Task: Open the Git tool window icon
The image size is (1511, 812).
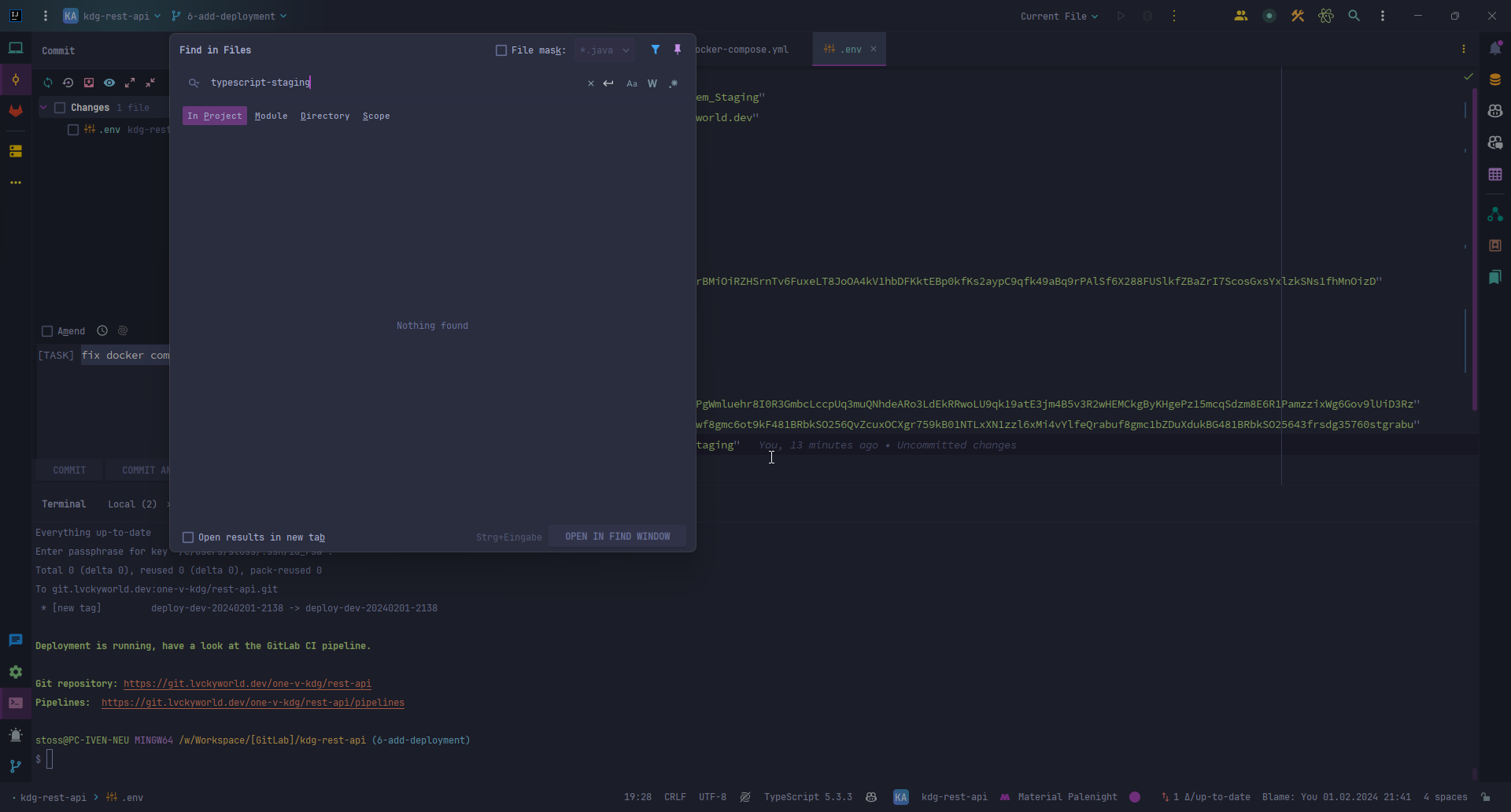Action: pyautogui.click(x=16, y=766)
